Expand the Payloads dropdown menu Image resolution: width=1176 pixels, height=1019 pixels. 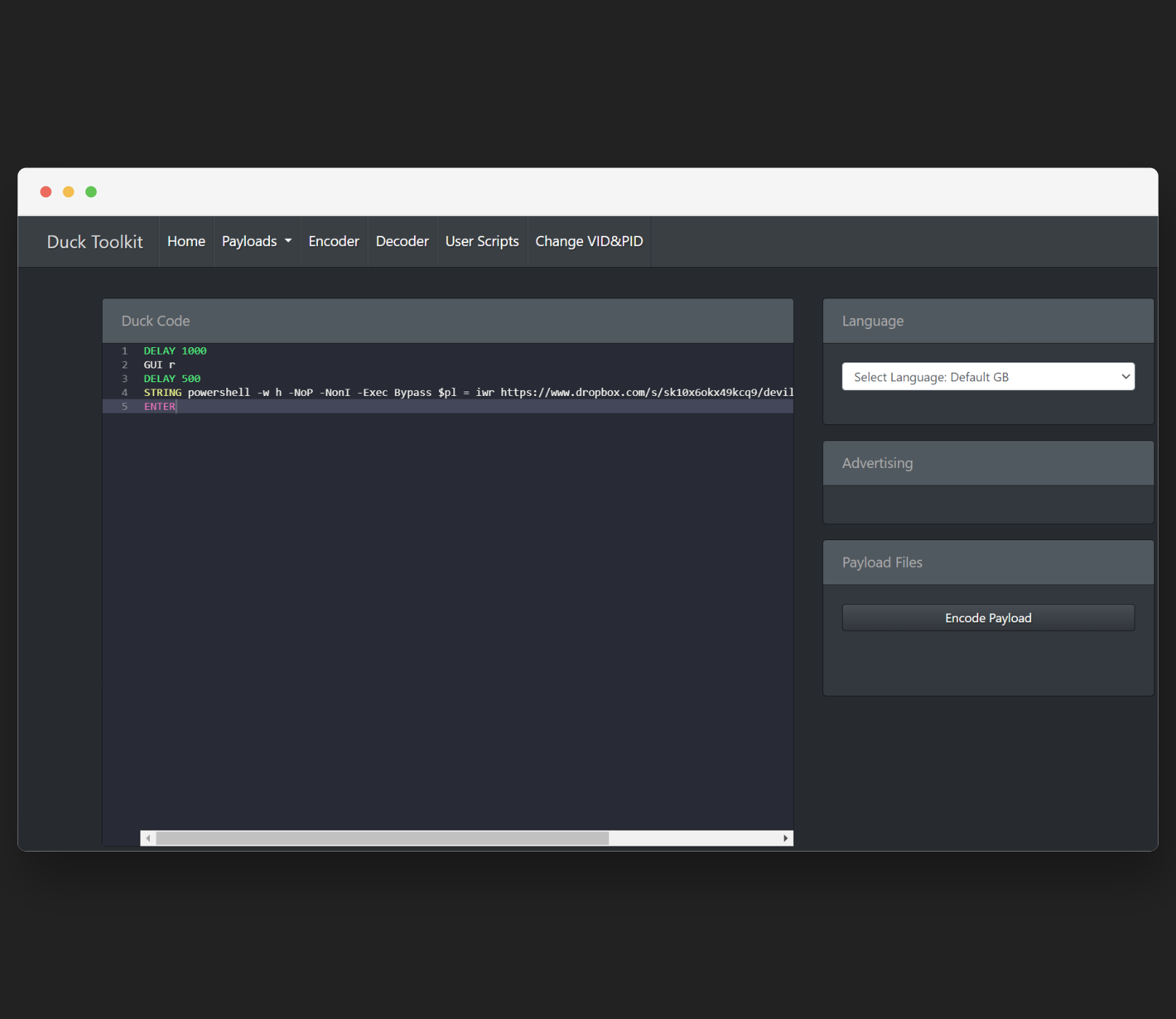click(257, 241)
